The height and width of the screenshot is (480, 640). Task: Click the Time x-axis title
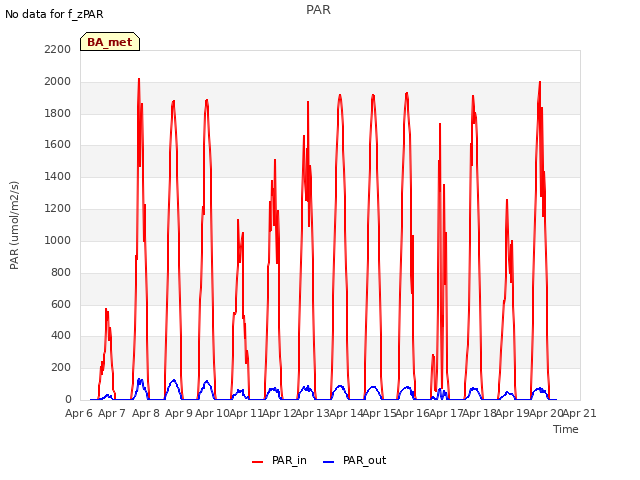pyautogui.click(x=566, y=429)
